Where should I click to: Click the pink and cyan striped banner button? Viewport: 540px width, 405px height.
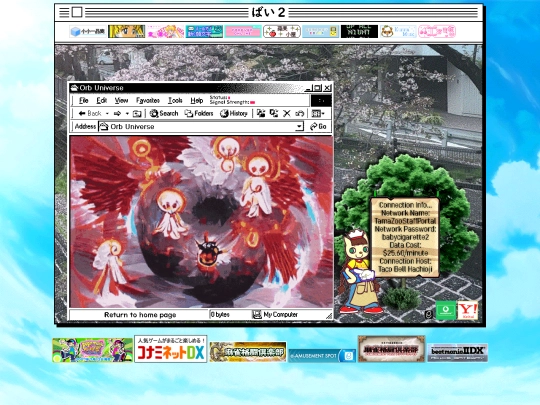pos(243,31)
